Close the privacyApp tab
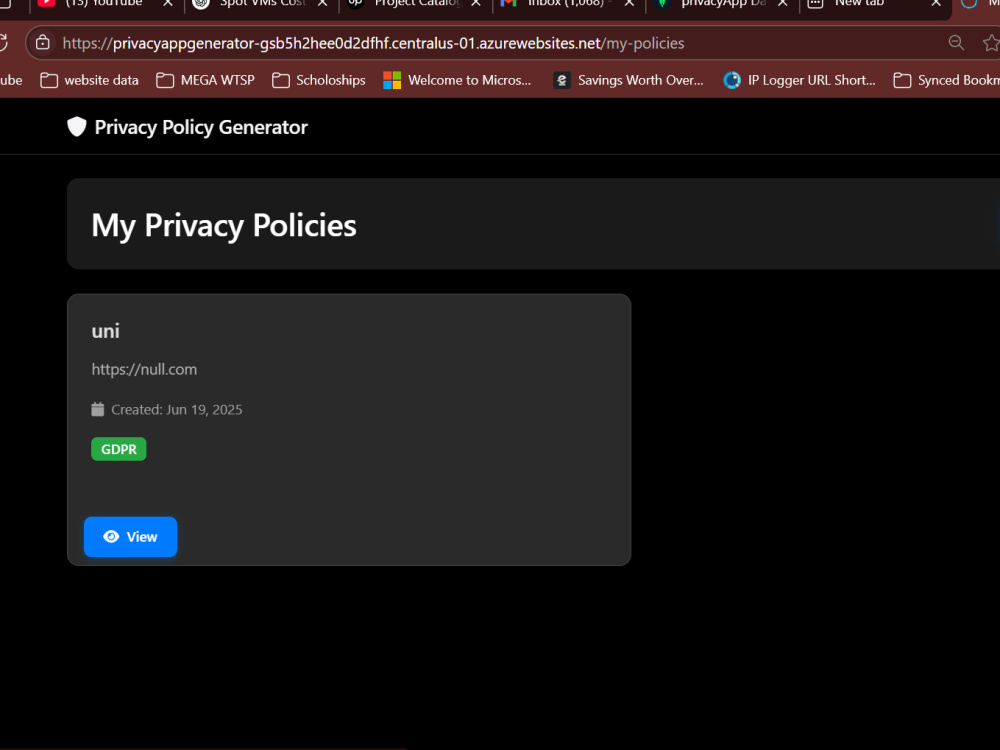This screenshot has height=750, width=1000. [x=783, y=4]
